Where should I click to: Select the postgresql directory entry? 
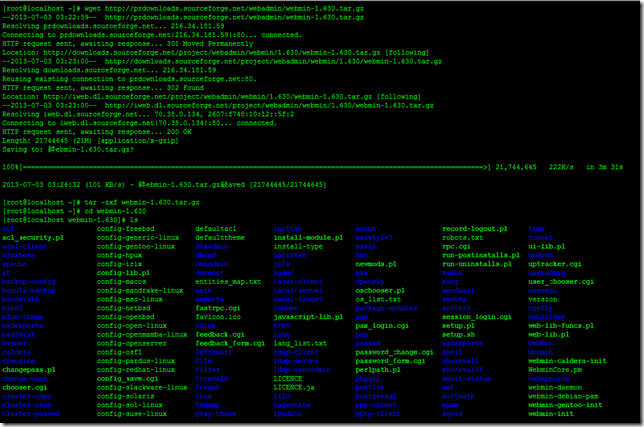point(376,396)
